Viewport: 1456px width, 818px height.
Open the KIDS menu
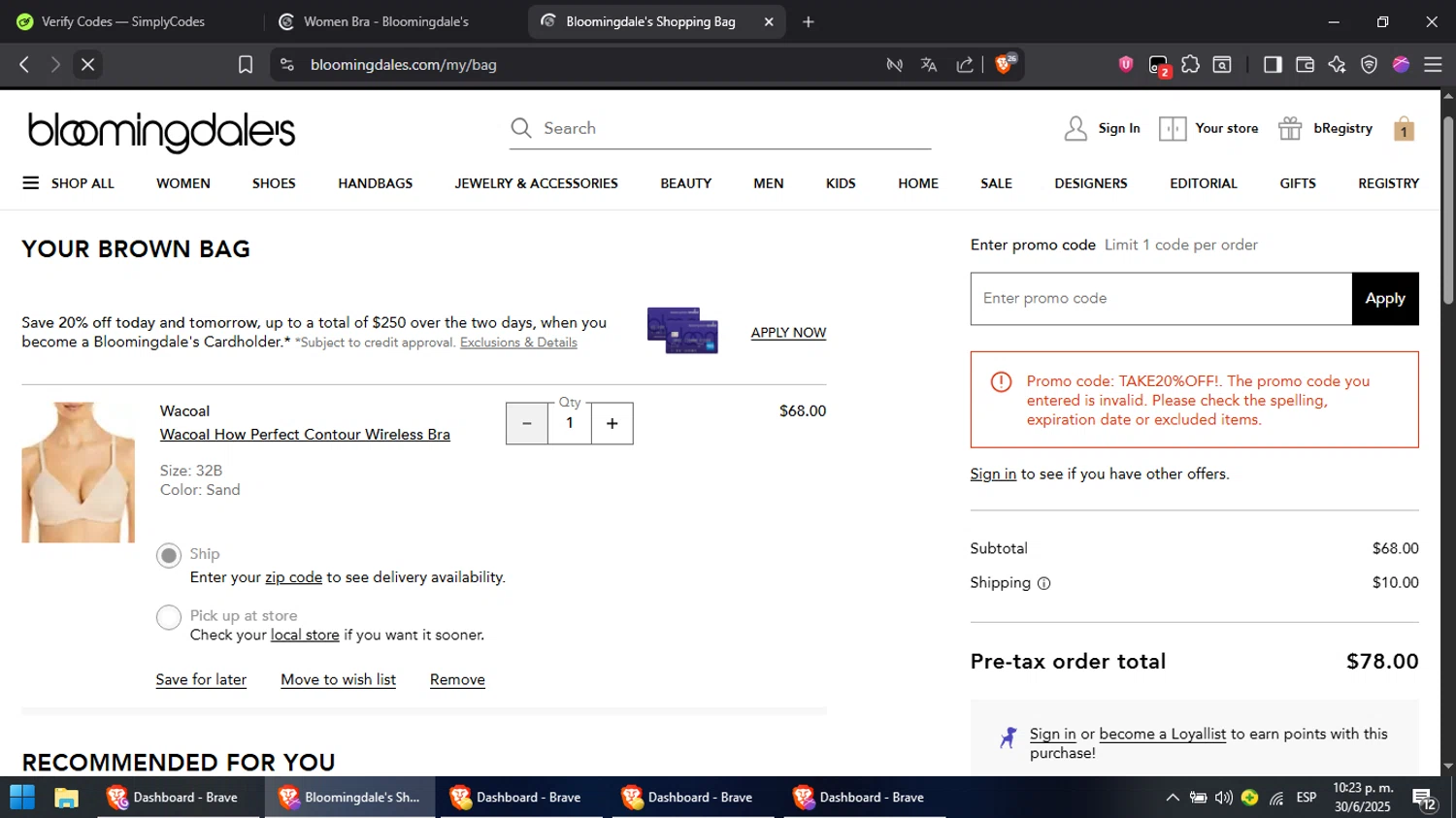click(x=841, y=183)
